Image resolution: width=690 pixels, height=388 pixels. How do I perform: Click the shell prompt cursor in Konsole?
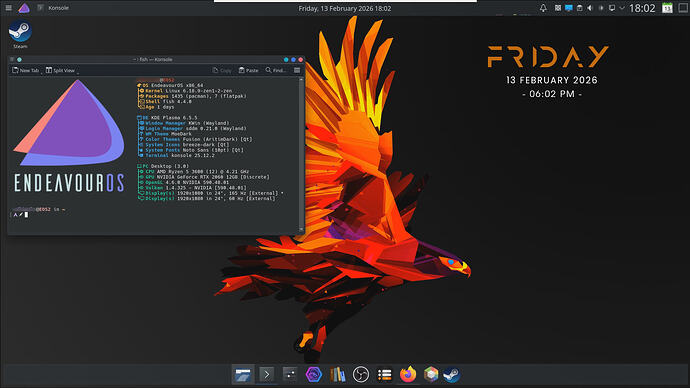point(26,215)
